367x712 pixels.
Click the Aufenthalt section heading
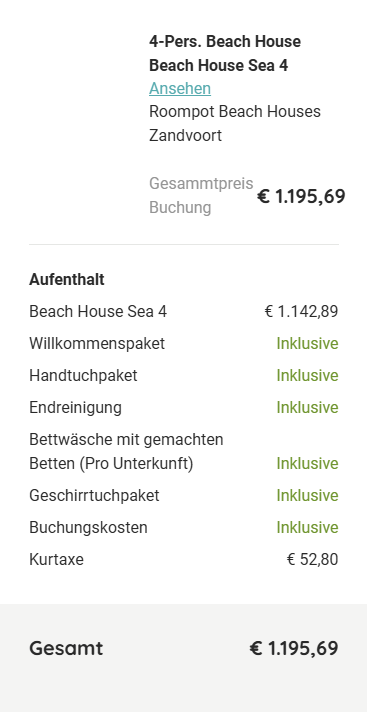[67, 280]
